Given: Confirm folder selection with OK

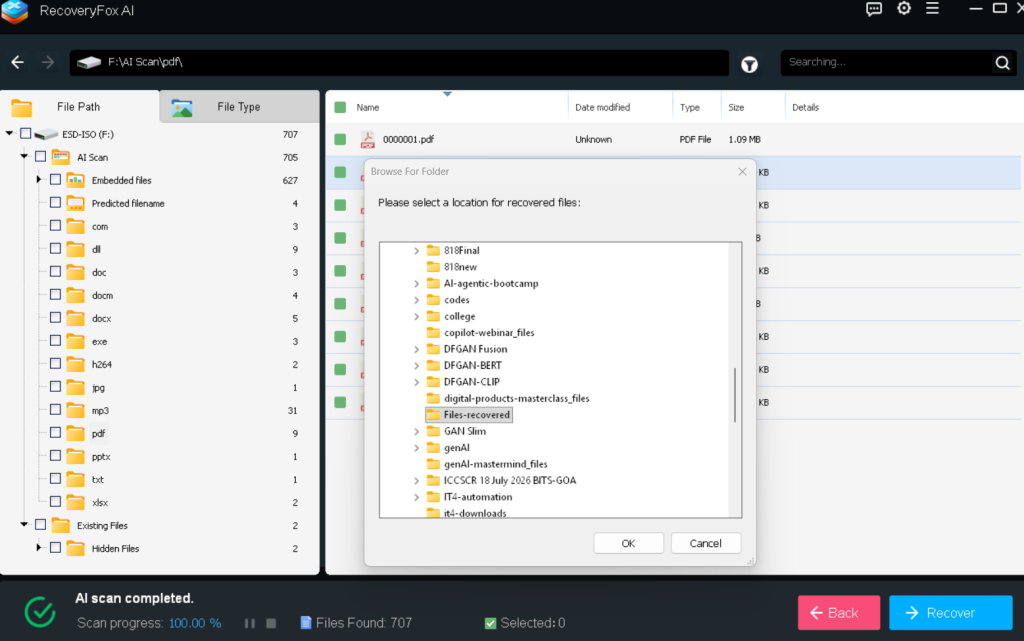Looking at the screenshot, I should 628,543.
